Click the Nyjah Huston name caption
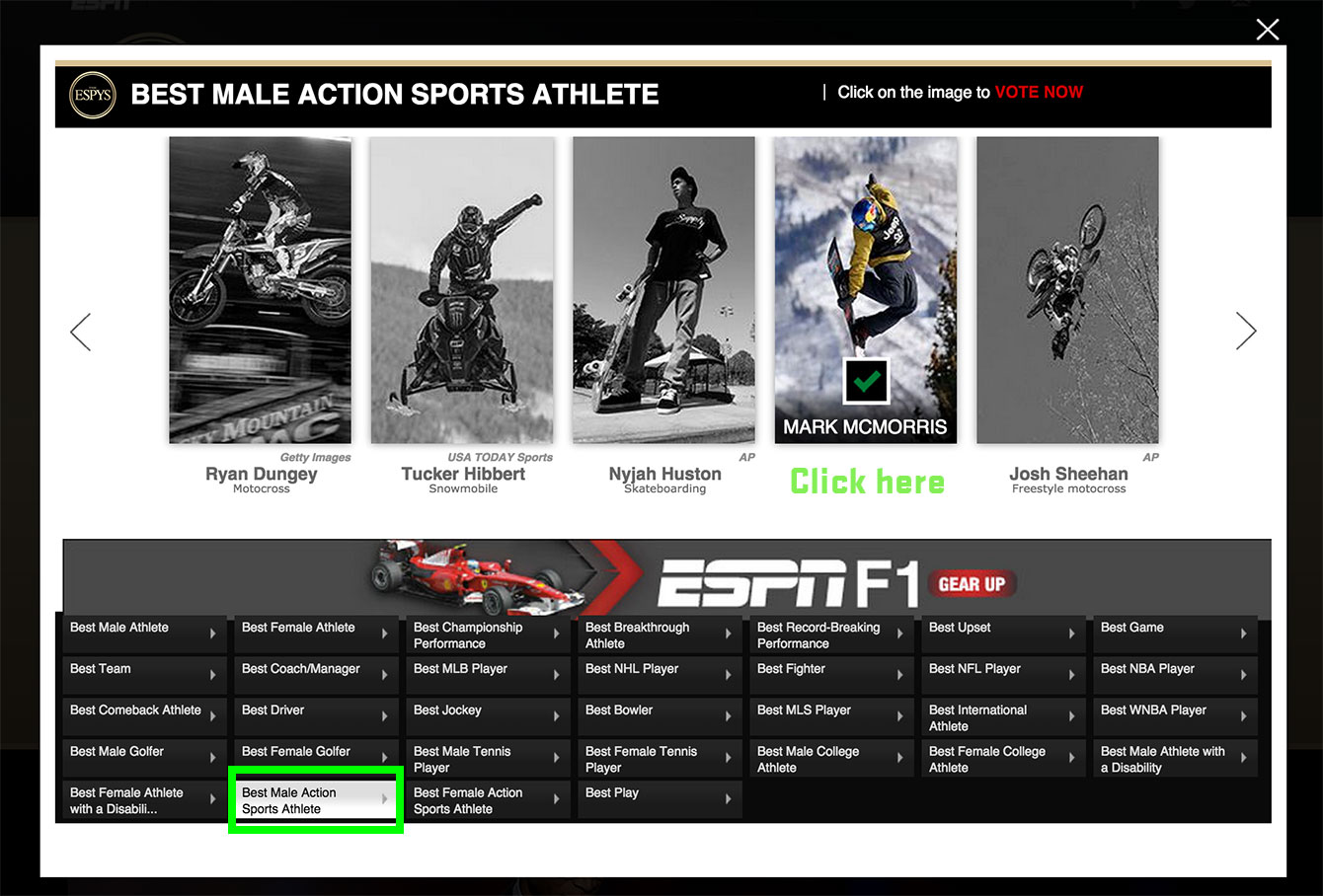The image size is (1323, 896). coord(664,475)
